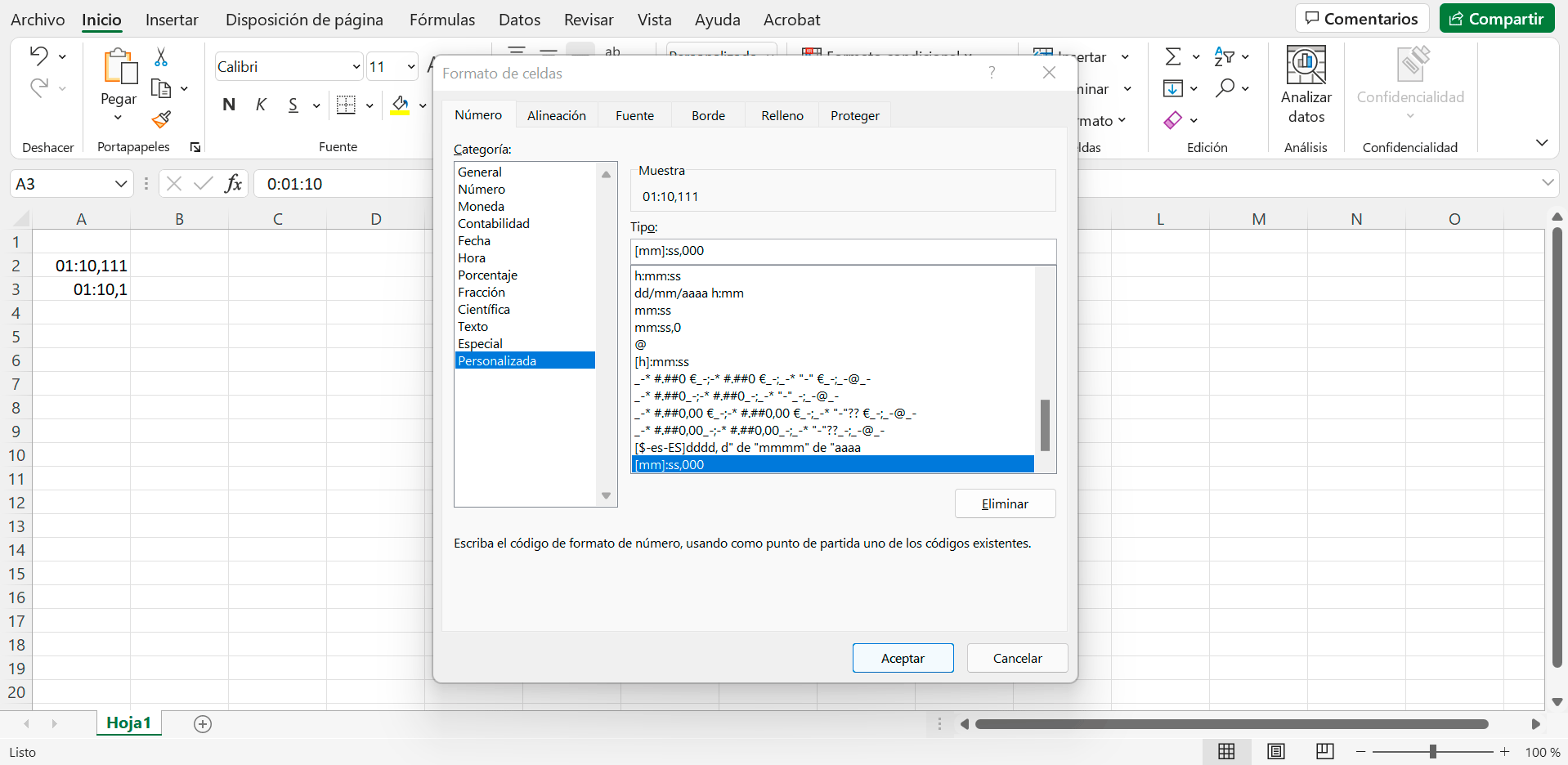Open Portapapeles dialog launcher icon
This screenshot has height=765, width=1568.
click(x=195, y=147)
